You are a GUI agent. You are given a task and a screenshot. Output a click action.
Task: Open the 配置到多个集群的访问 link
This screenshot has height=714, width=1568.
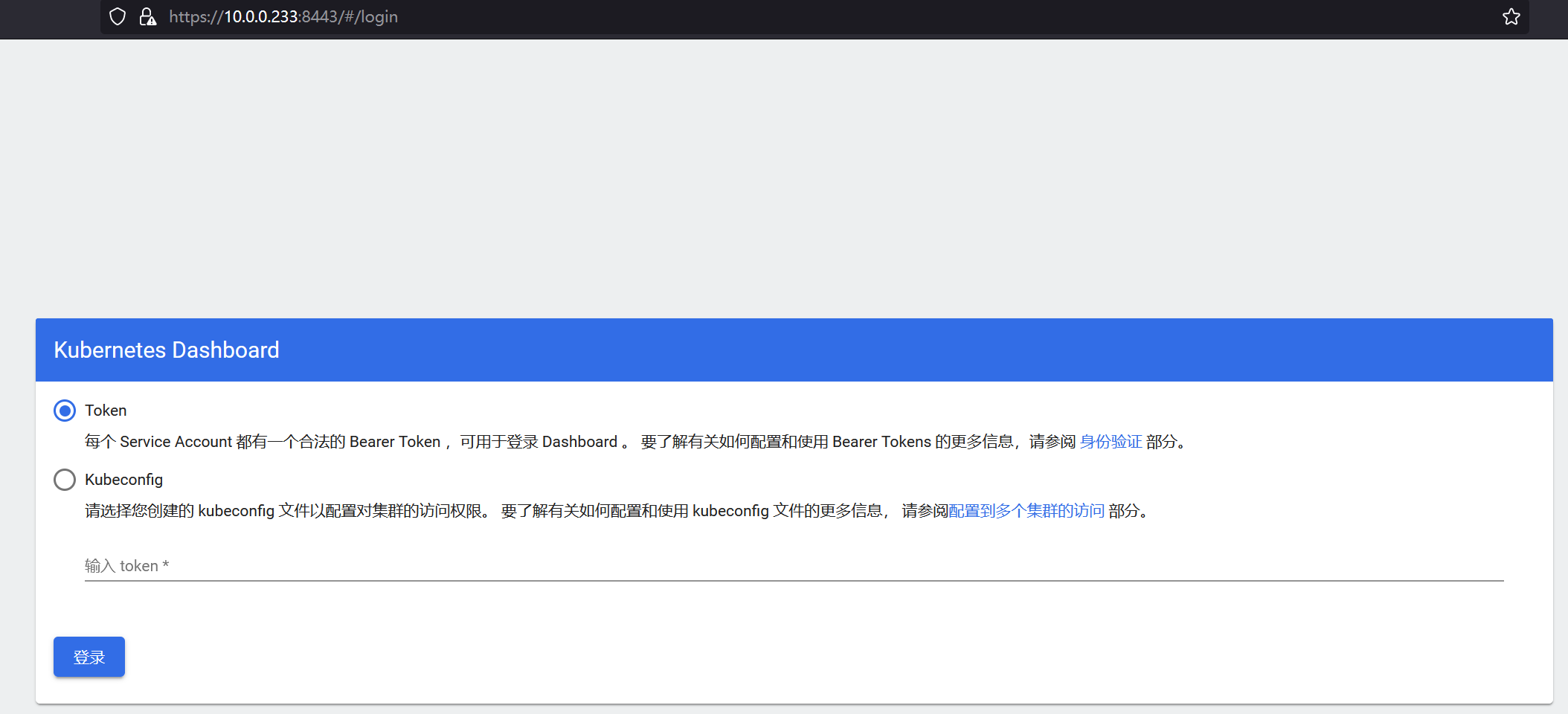(1026, 511)
